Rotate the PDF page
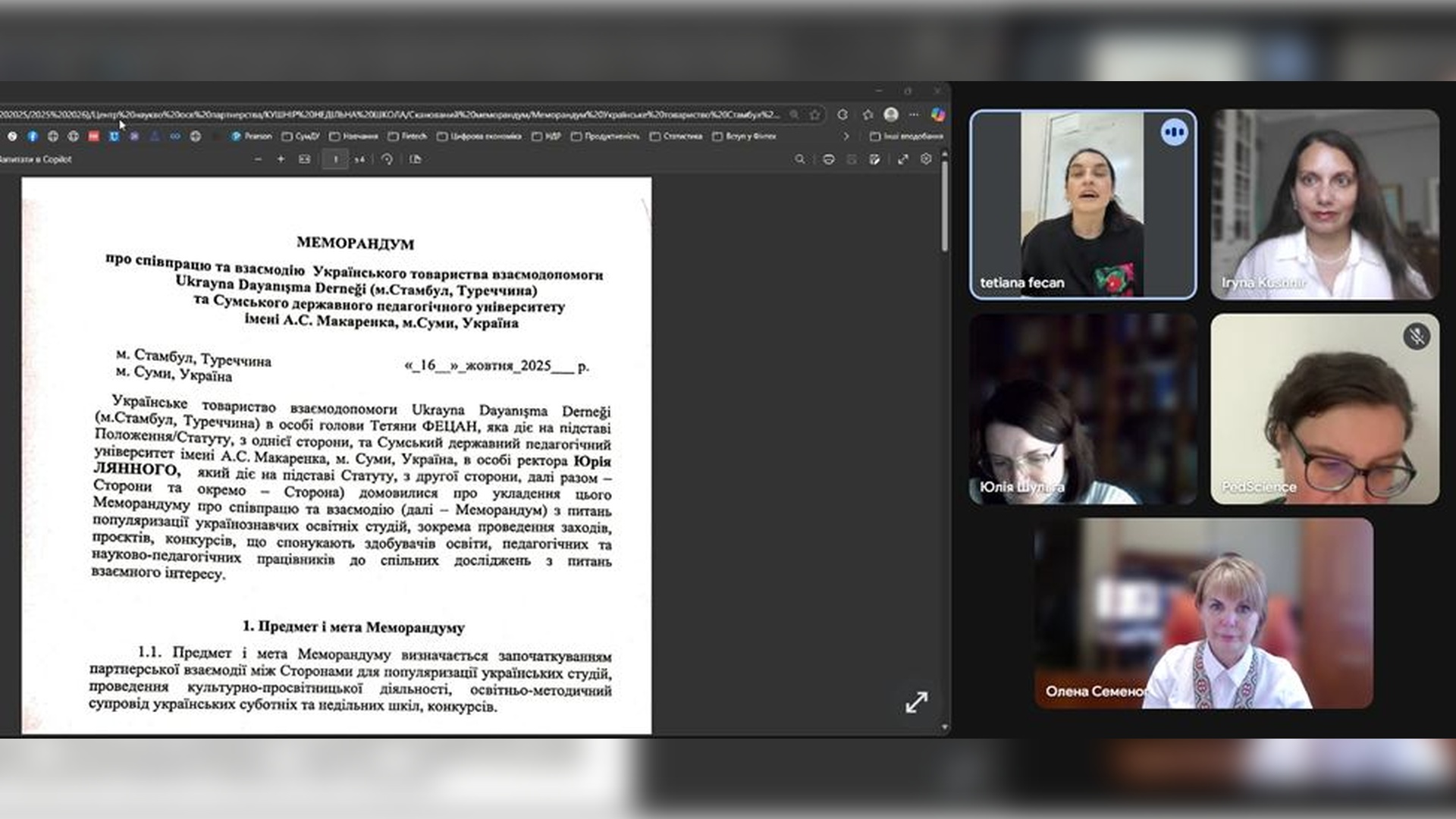The width and height of the screenshot is (1456, 819). click(x=388, y=159)
